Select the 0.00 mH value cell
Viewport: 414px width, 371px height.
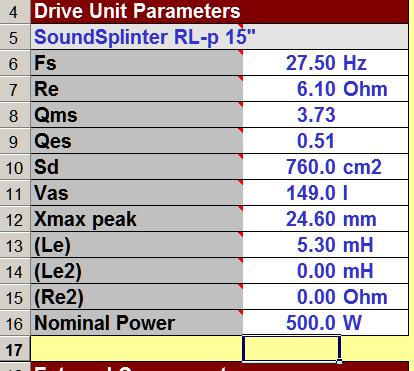(326, 271)
